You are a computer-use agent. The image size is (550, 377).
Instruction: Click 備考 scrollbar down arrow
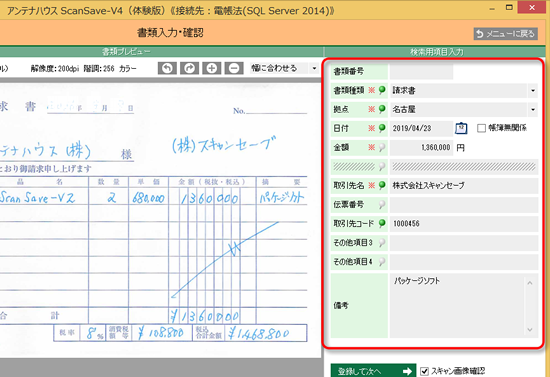coord(530,330)
